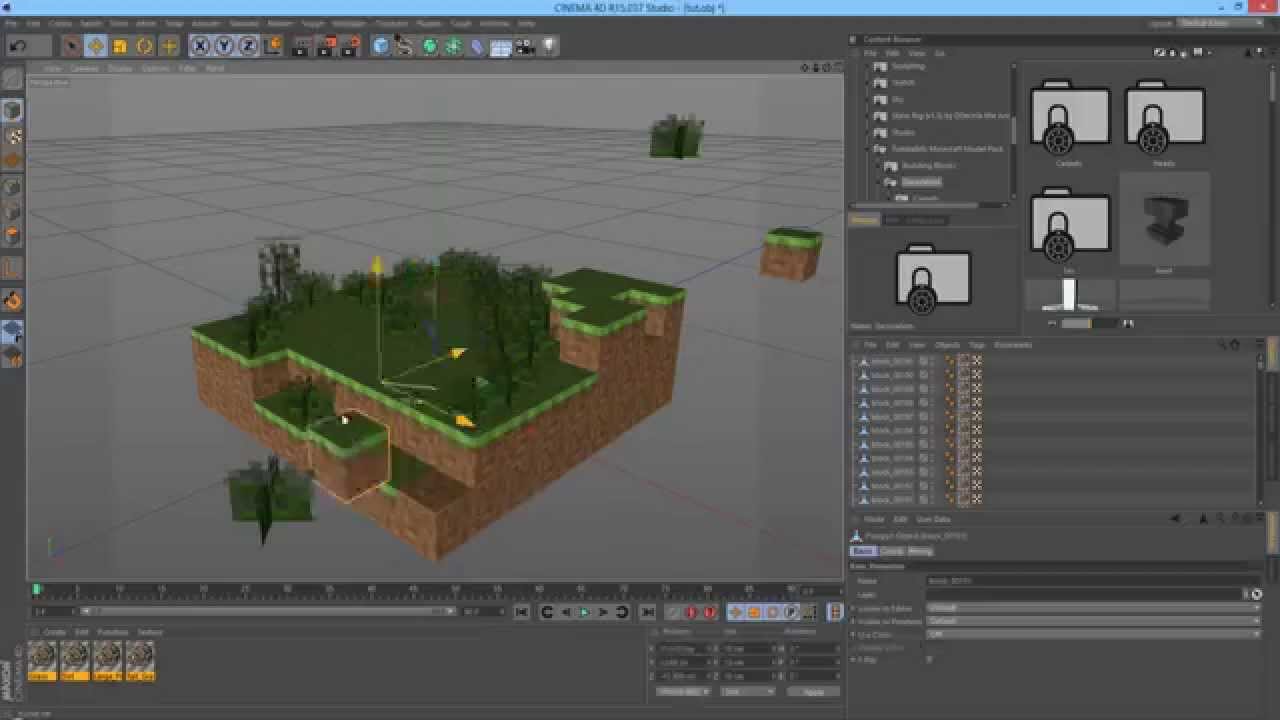Click the Record Active Objects button

pyautogui.click(x=673, y=612)
